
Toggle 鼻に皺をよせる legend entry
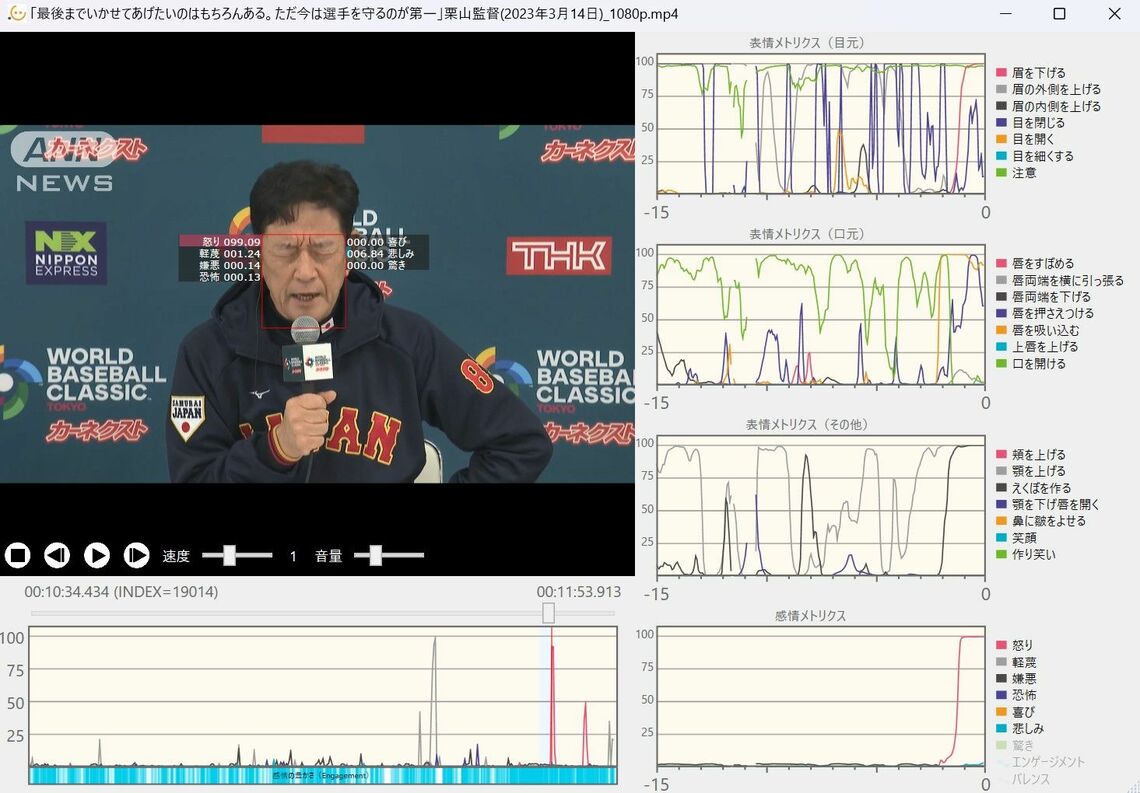pos(1041,521)
